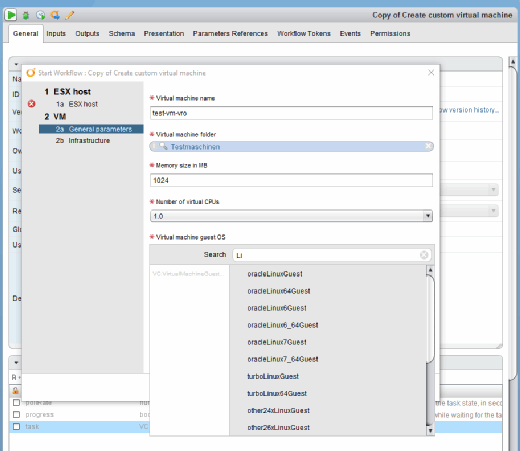Click the VC:VirtualMachineGuest type entry
Image resolution: width=520 pixels, height=451 pixels.
[x=188, y=274]
